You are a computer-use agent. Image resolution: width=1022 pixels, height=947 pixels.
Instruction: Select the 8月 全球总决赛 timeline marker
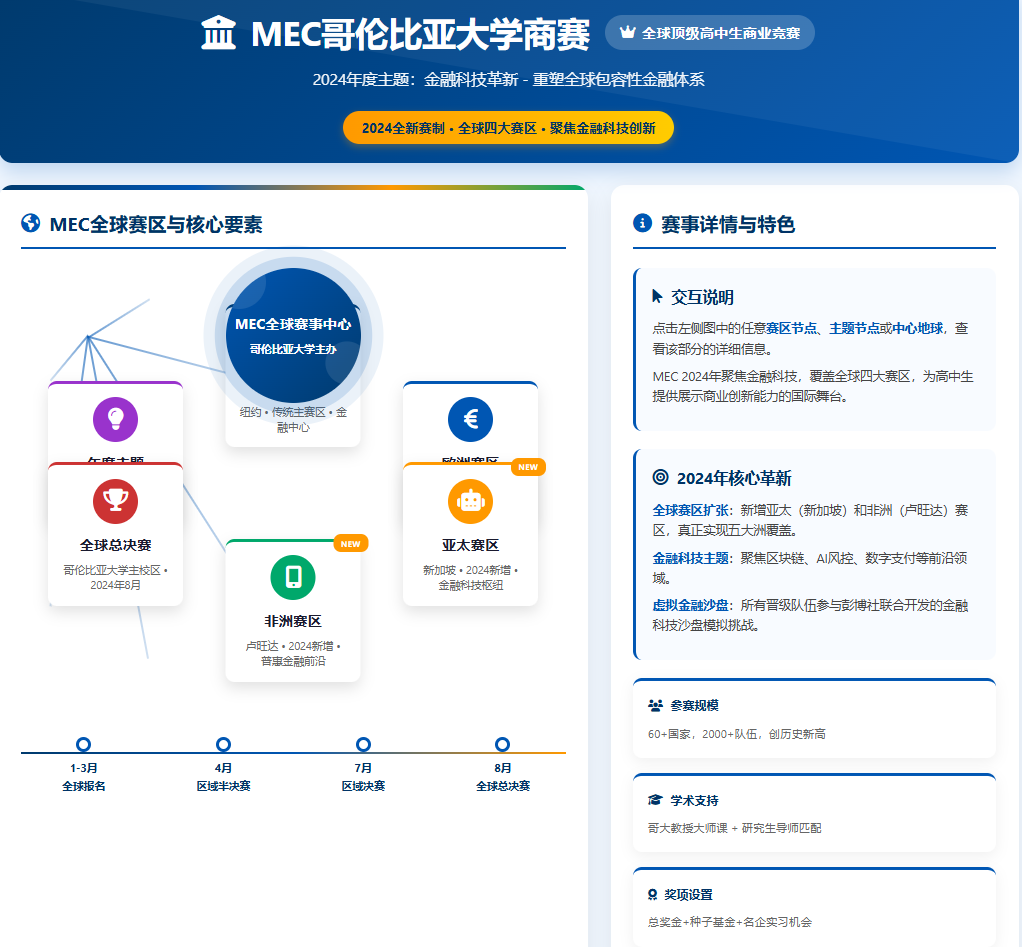pos(502,744)
